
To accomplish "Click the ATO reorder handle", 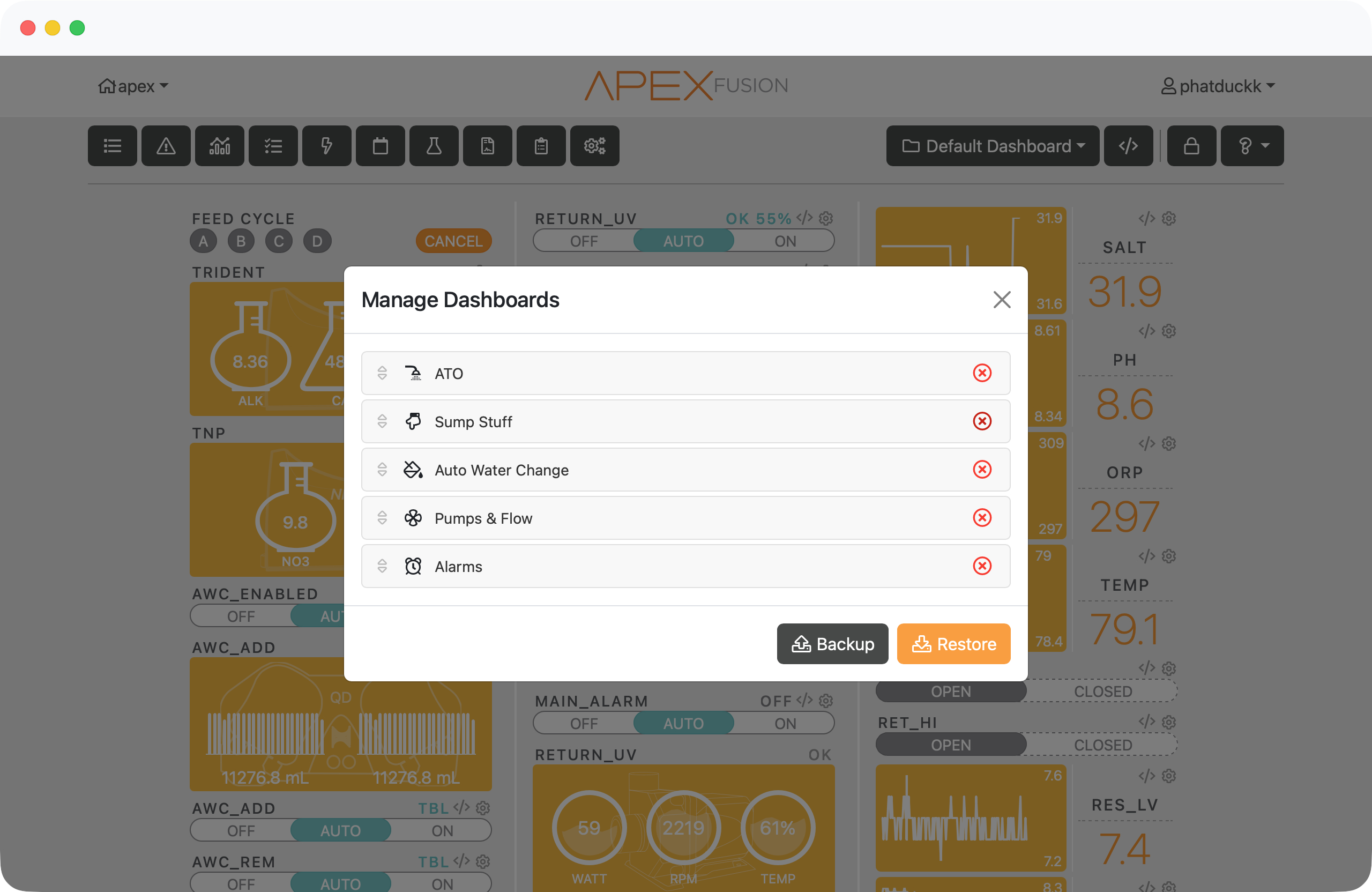I will coord(382,373).
